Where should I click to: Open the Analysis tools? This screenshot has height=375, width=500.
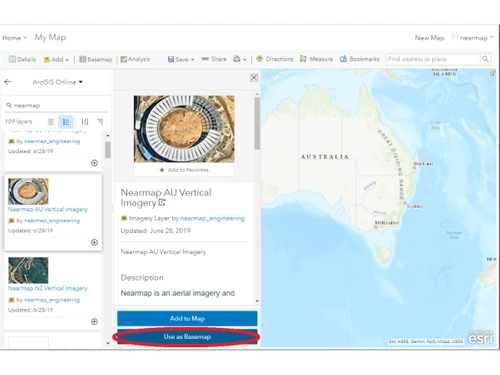(135, 59)
